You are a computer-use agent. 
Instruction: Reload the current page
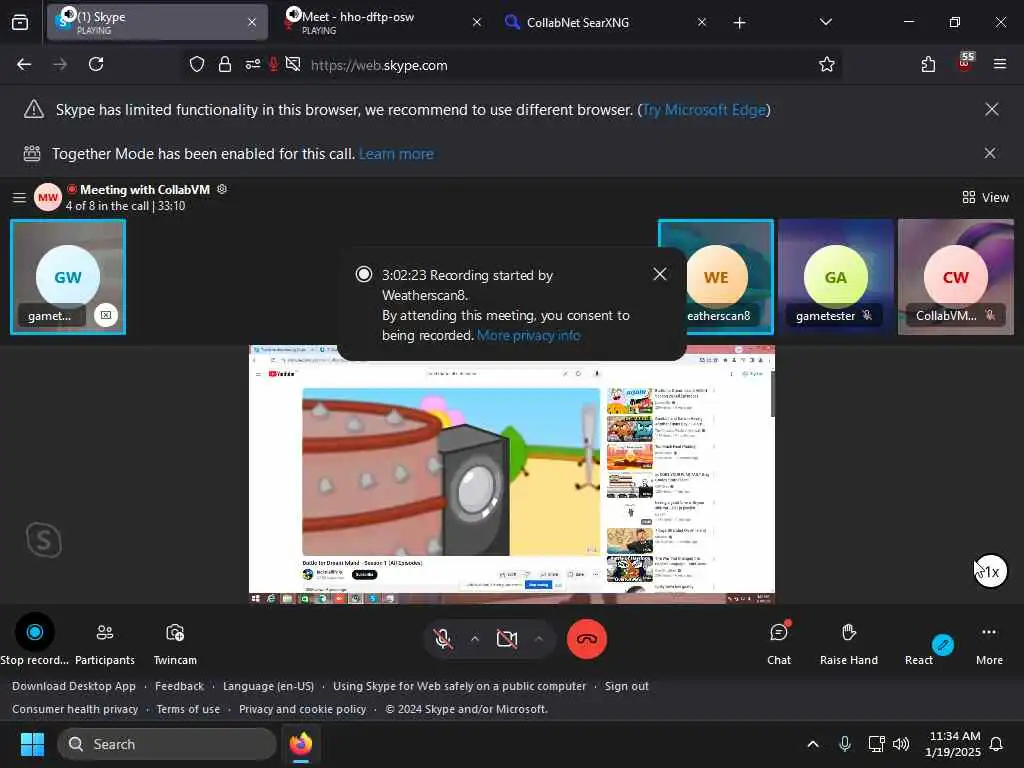[x=96, y=64]
